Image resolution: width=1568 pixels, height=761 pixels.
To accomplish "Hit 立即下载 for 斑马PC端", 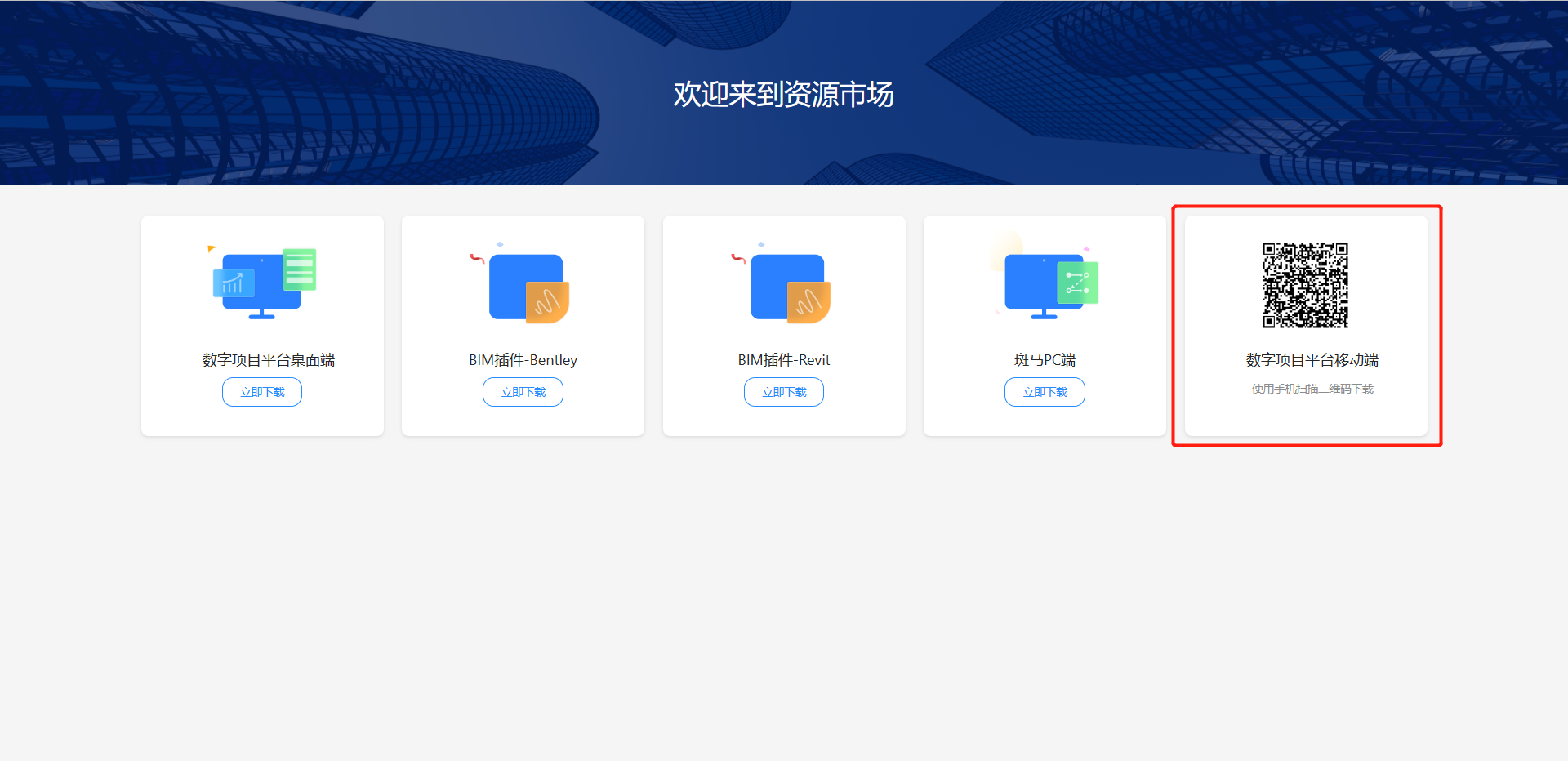I will (x=1045, y=392).
